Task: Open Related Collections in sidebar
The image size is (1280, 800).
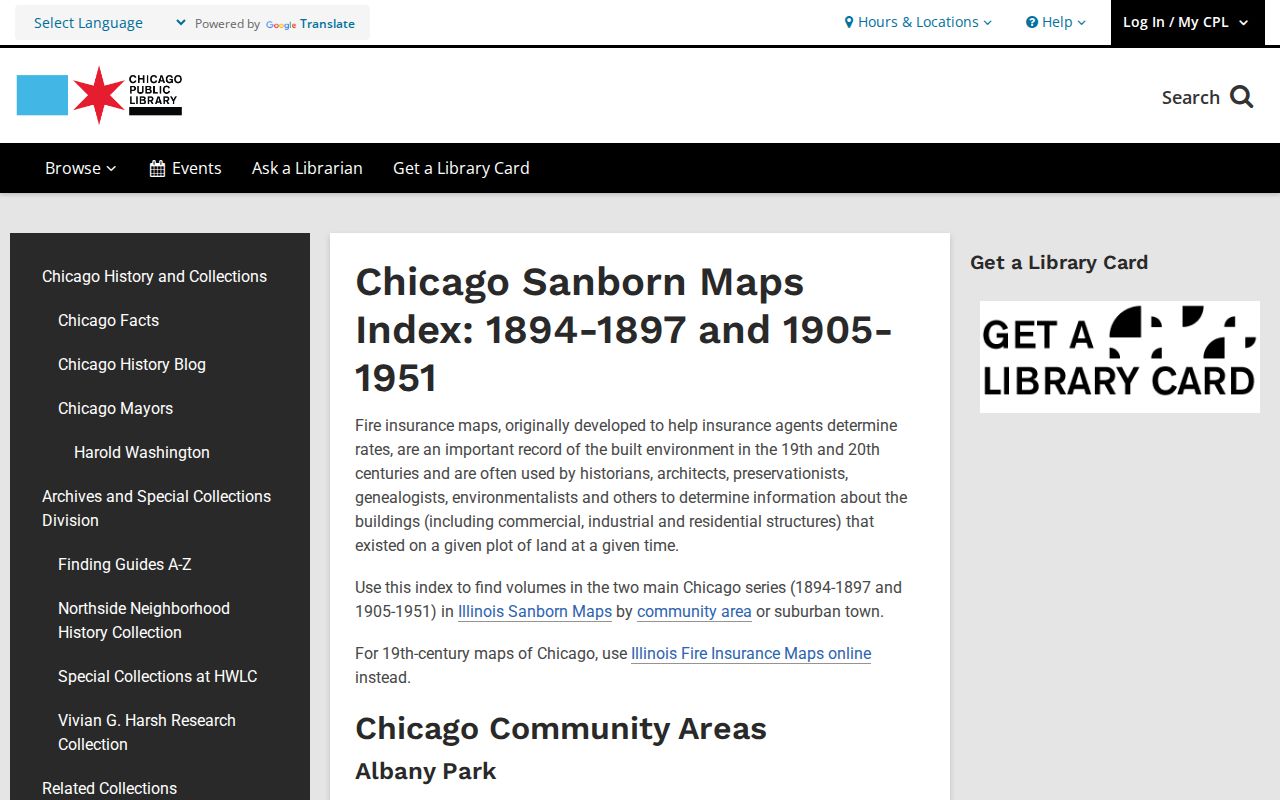Action: [109, 788]
